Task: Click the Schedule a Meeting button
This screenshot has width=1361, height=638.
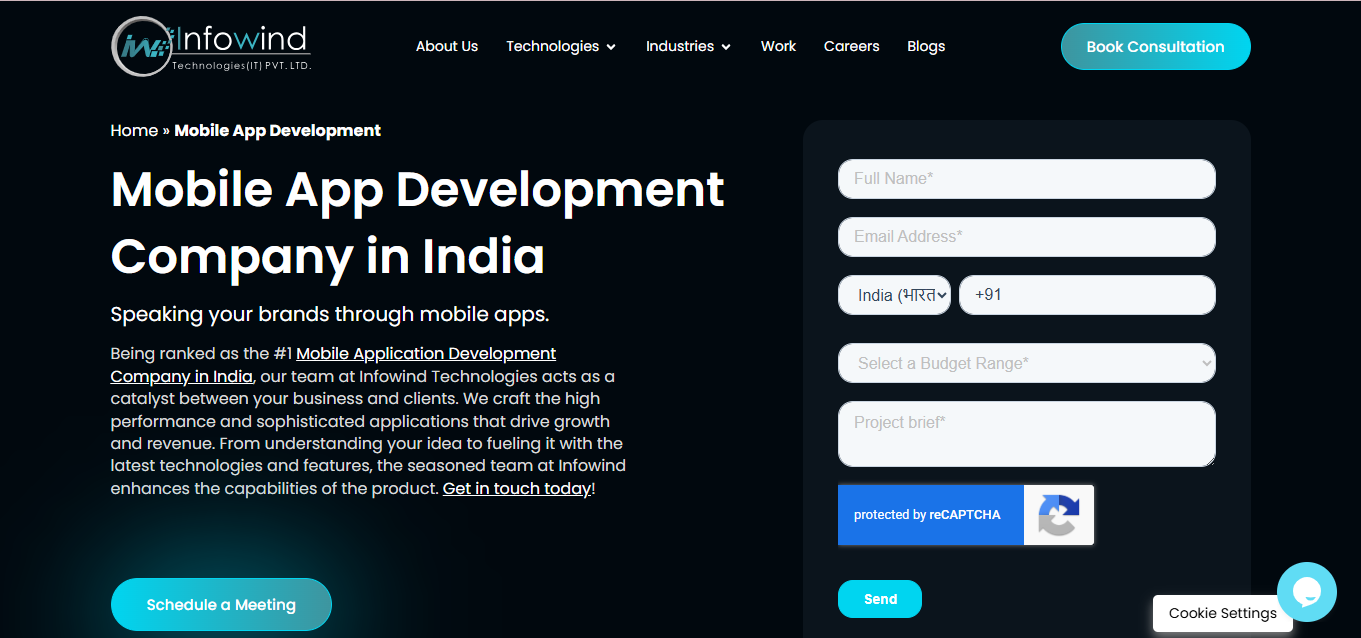Action: pos(221,604)
